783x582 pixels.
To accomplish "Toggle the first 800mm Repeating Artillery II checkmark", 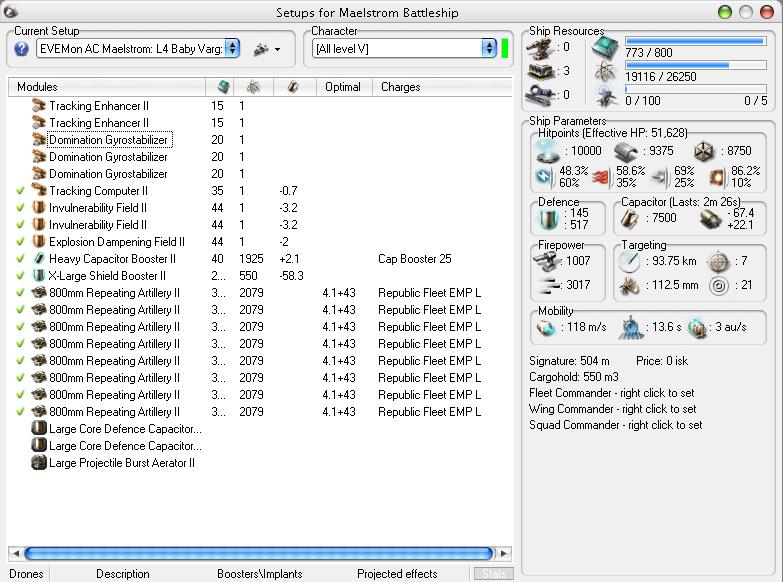I will [20, 293].
